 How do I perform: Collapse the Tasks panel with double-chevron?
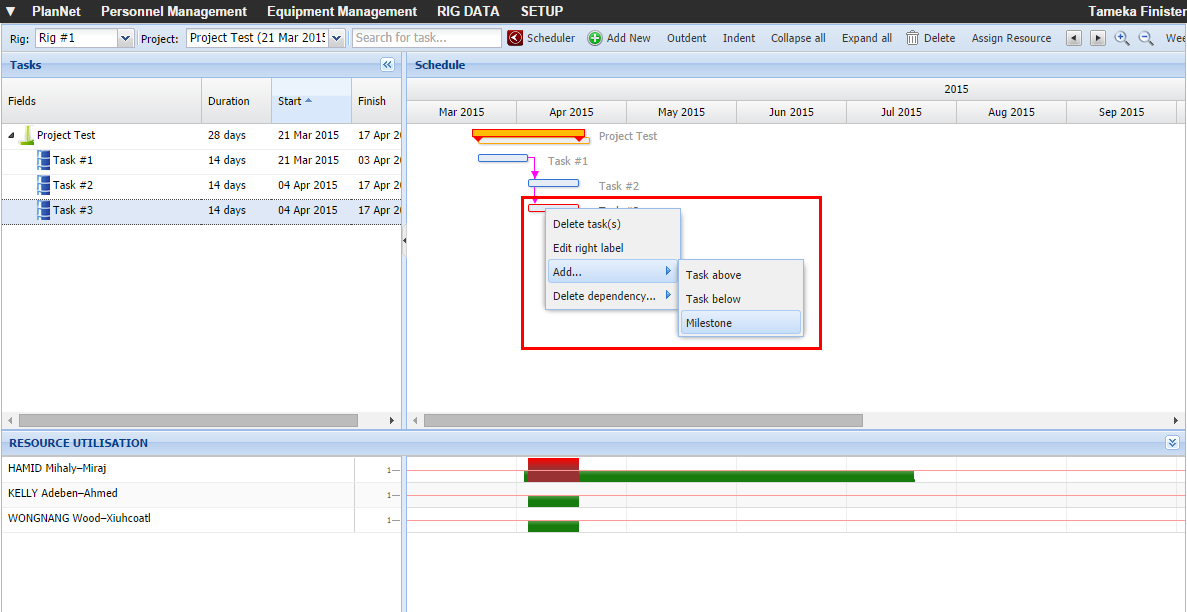click(x=388, y=65)
